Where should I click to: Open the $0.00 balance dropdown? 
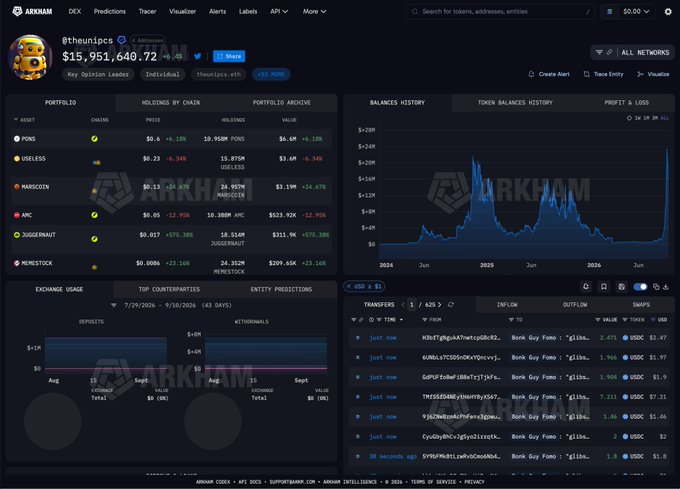(x=636, y=12)
